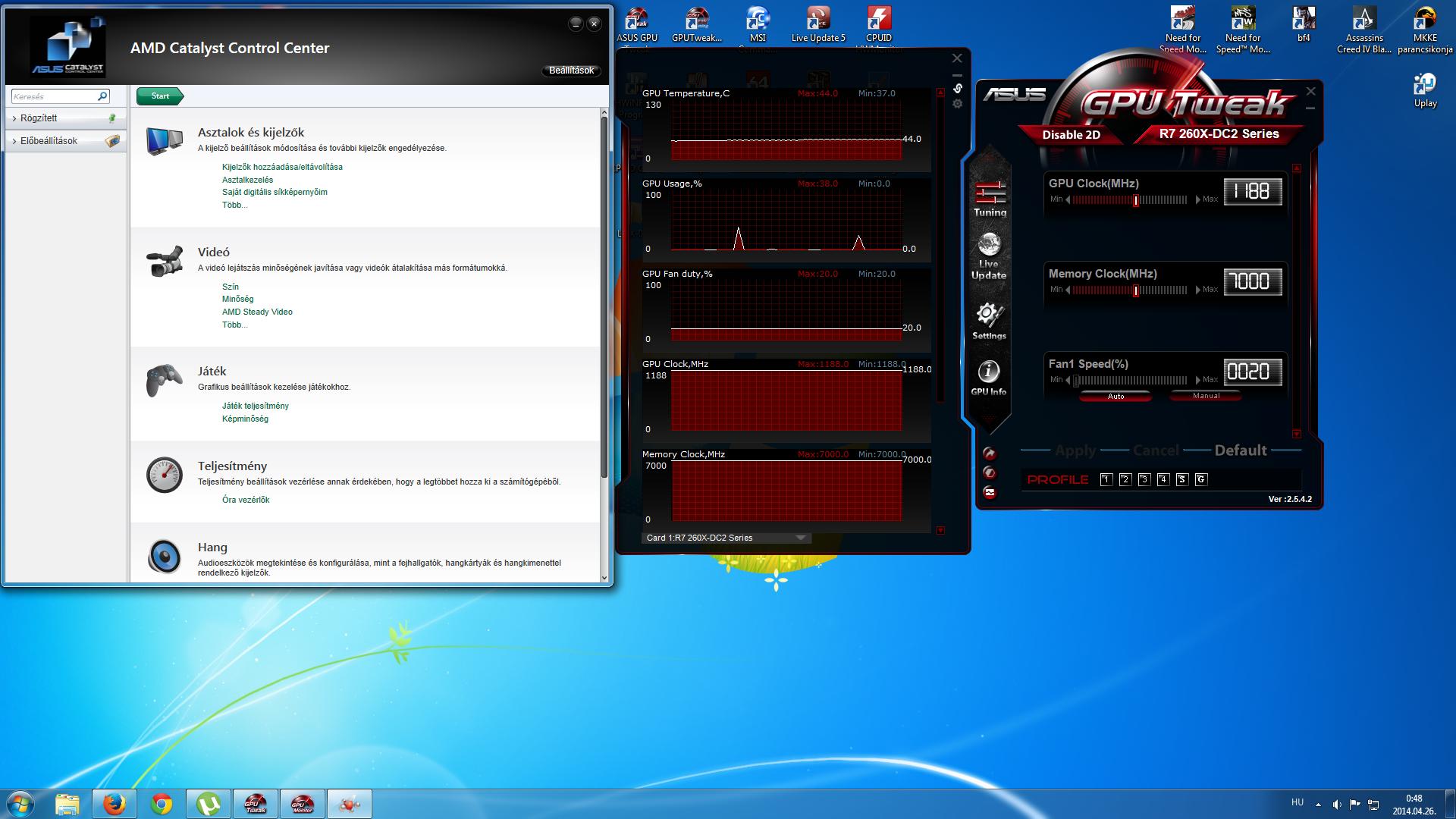The image size is (1456, 819).
Task: Open the Windows Start menu
Action: 20,803
